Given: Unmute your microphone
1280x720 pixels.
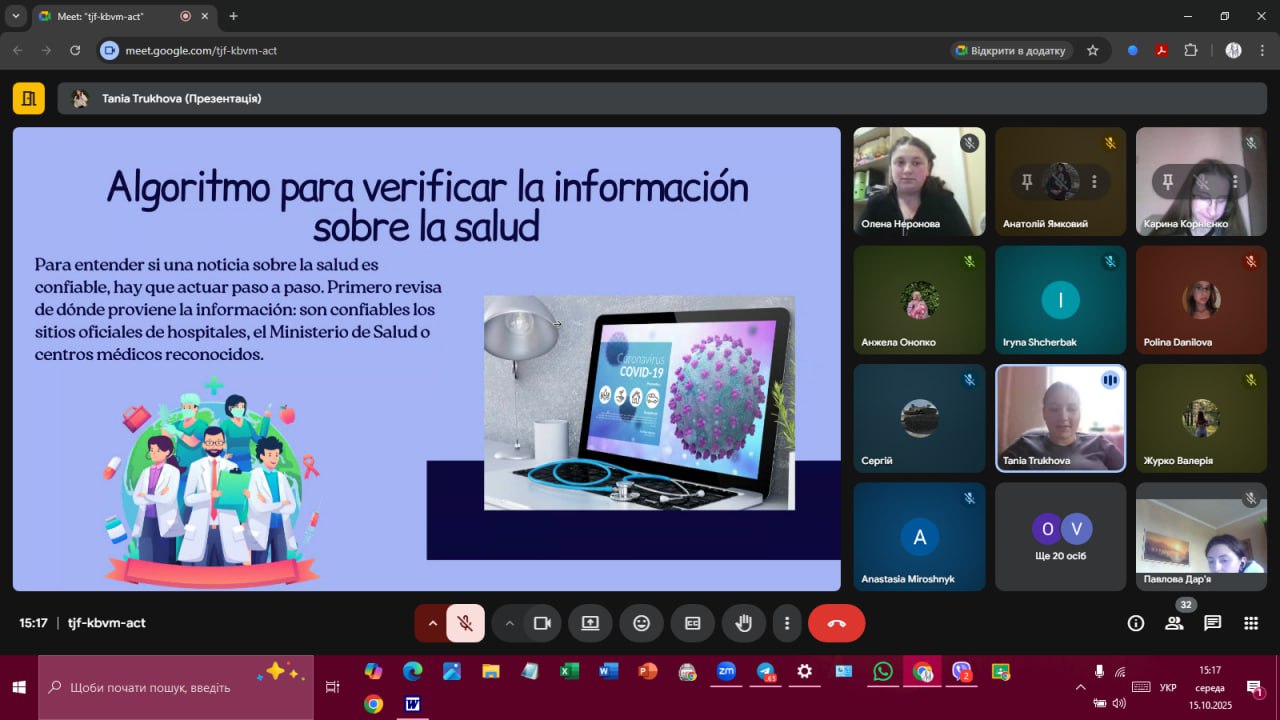Looking at the screenshot, I should pos(465,623).
